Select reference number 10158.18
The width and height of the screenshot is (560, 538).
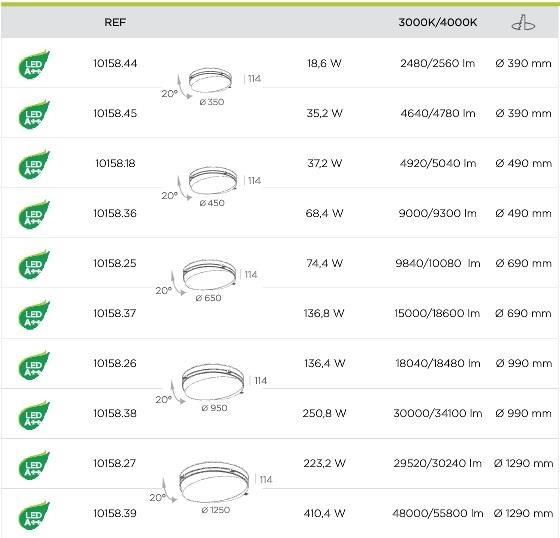click(x=115, y=163)
